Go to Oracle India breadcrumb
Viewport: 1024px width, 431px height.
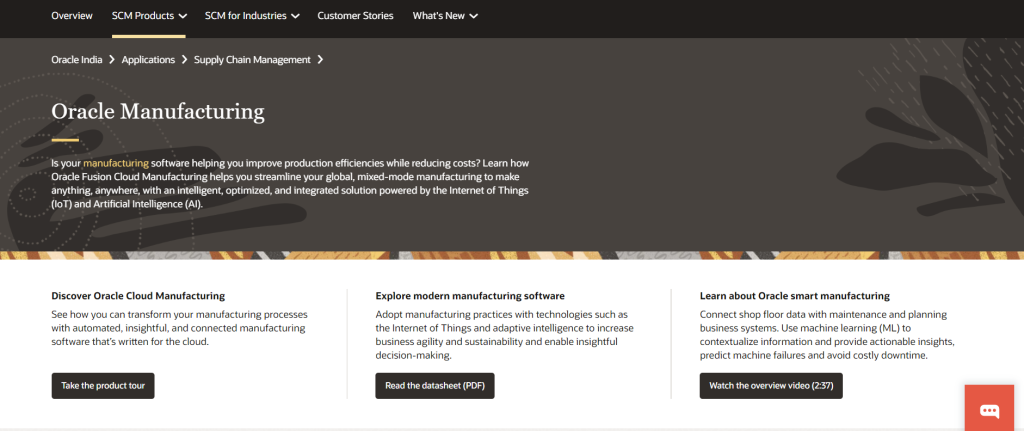[77, 59]
